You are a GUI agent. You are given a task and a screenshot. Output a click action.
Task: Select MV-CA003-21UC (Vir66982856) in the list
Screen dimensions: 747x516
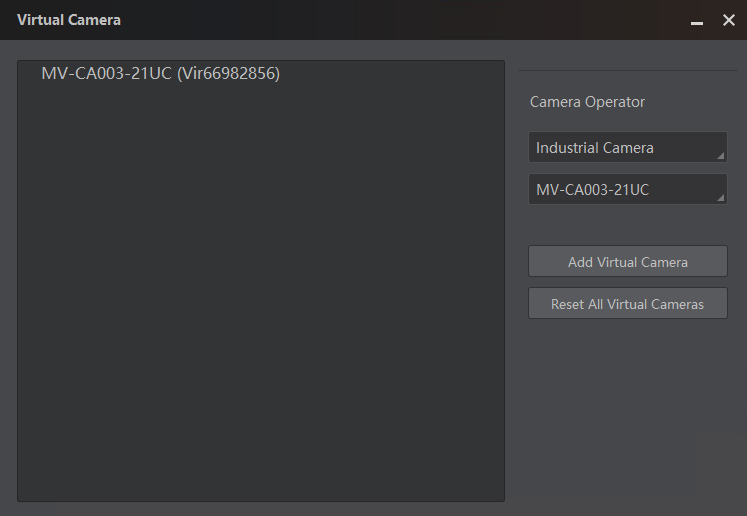point(160,73)
